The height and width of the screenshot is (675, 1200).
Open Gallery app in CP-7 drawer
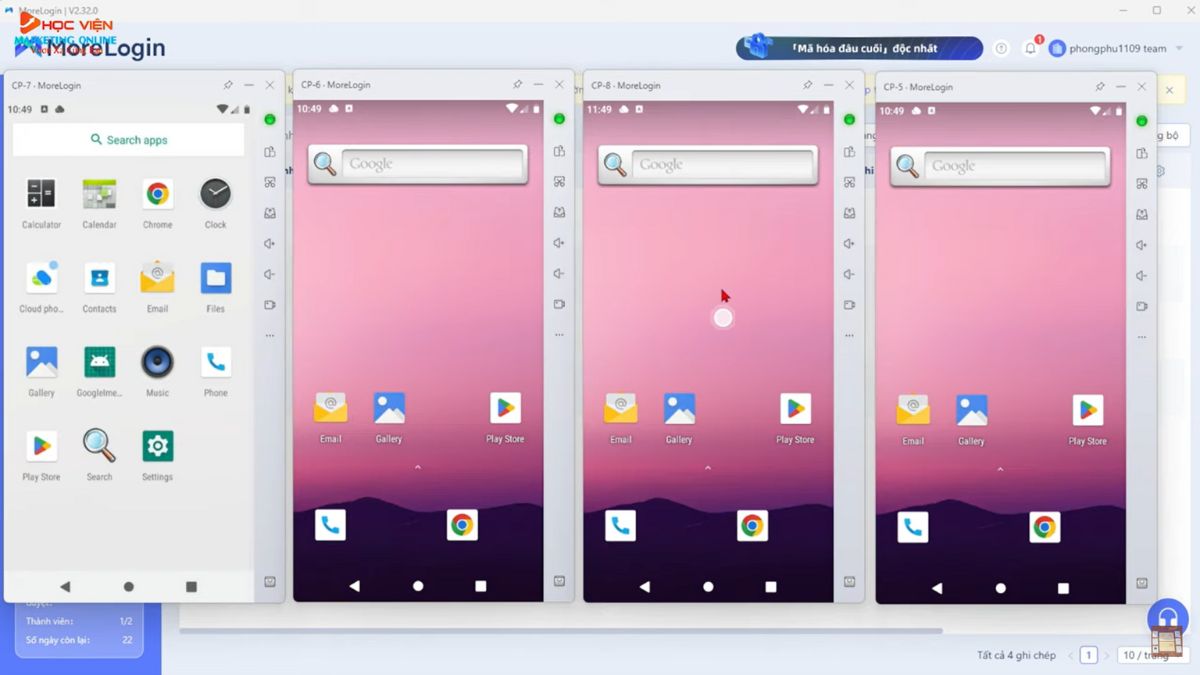41,362
